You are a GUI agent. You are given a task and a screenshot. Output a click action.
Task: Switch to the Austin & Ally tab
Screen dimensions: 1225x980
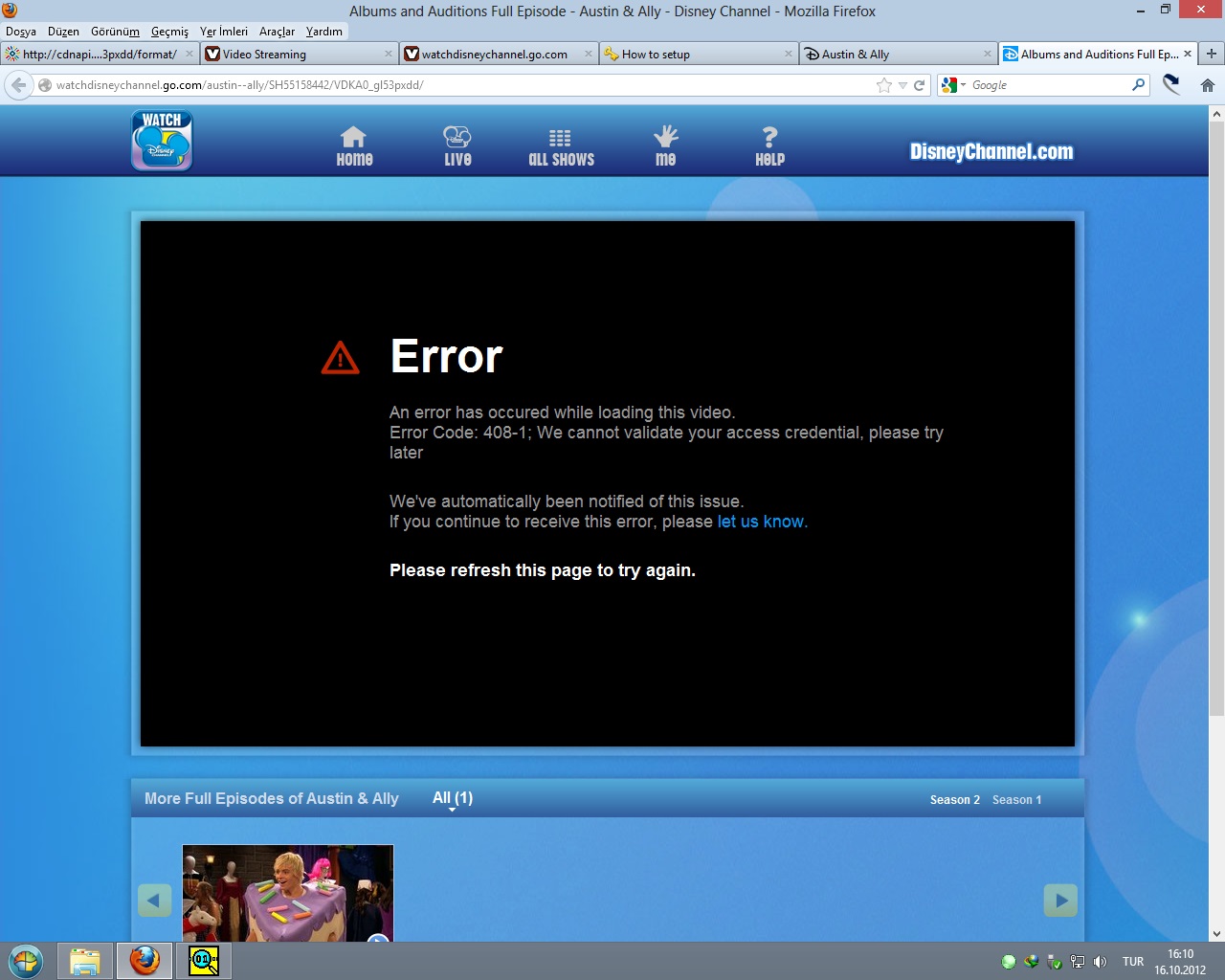(x=898, y=55)
